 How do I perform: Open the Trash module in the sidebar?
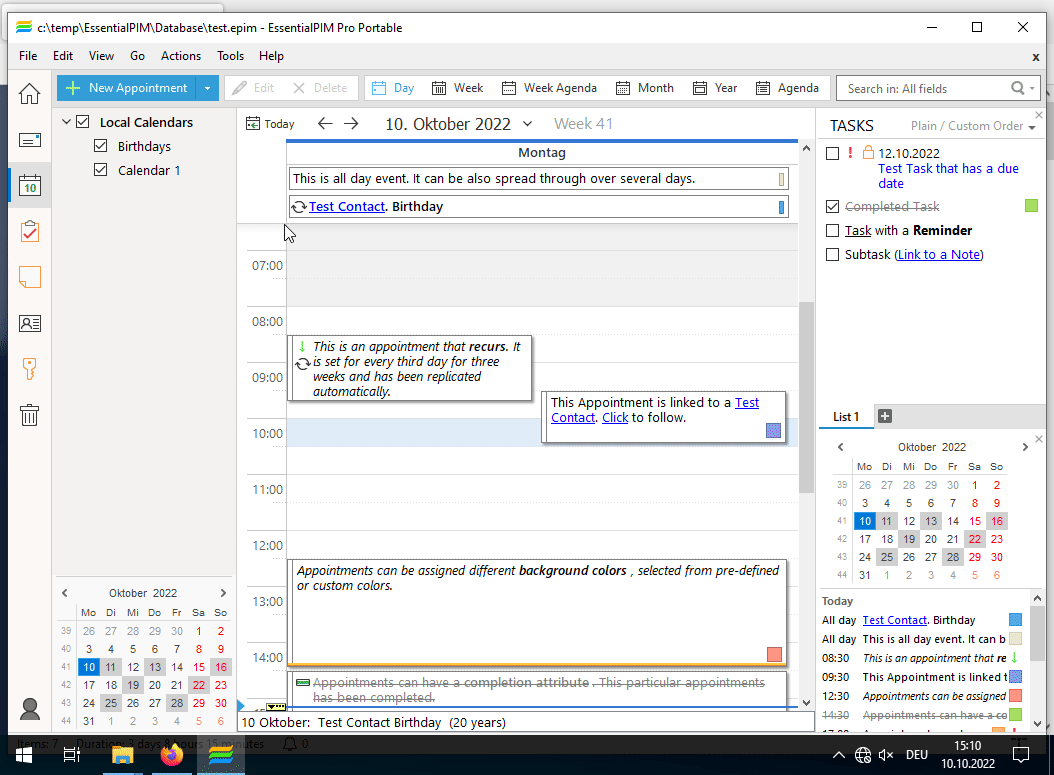(x=29, y=415)
